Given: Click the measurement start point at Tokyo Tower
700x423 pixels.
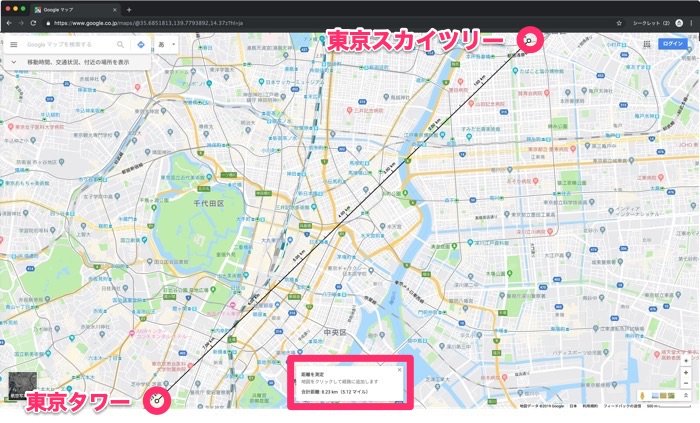Looking at the screenshot, I should click(x=157, y=401).
